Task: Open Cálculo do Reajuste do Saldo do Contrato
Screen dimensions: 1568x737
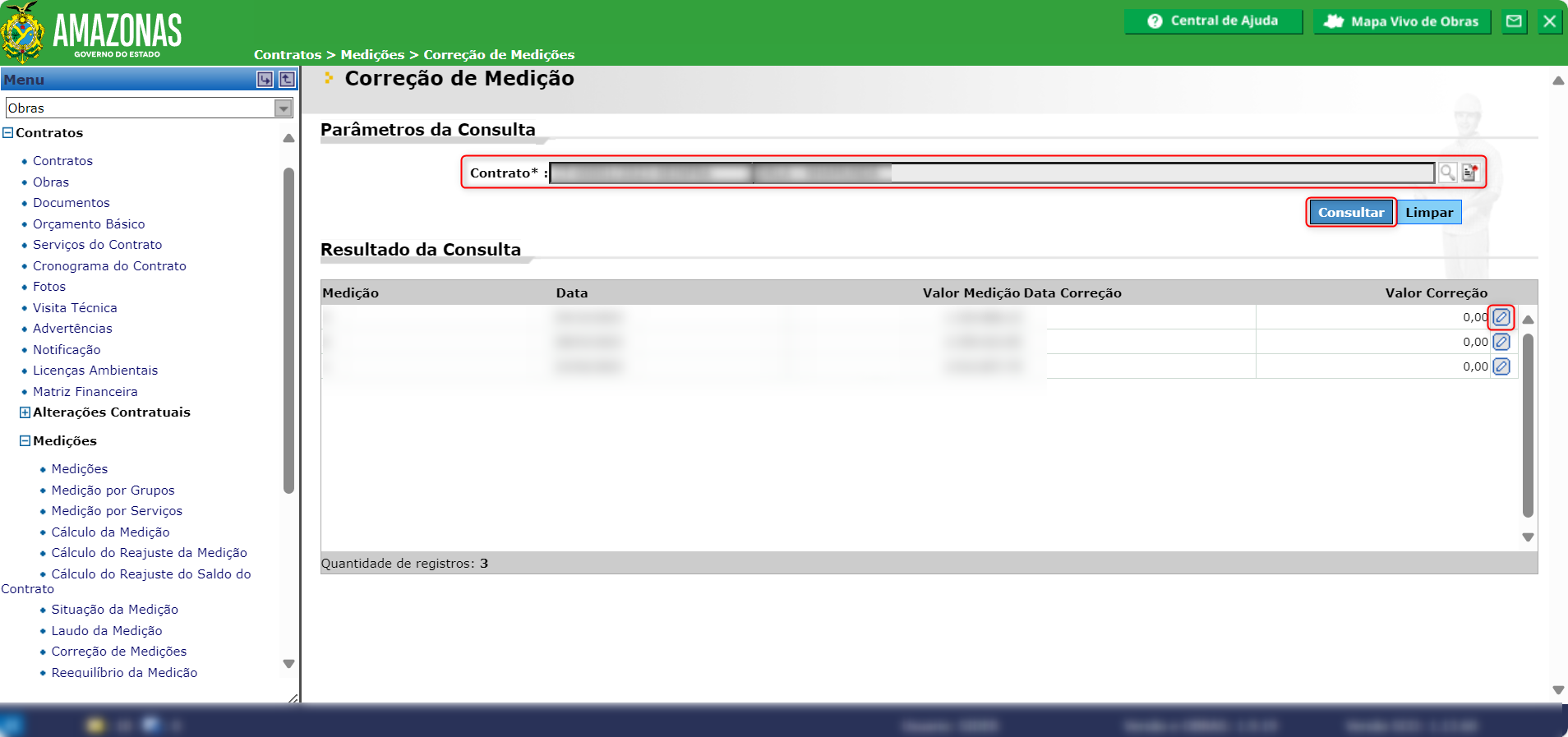Action: click(151, 574)
